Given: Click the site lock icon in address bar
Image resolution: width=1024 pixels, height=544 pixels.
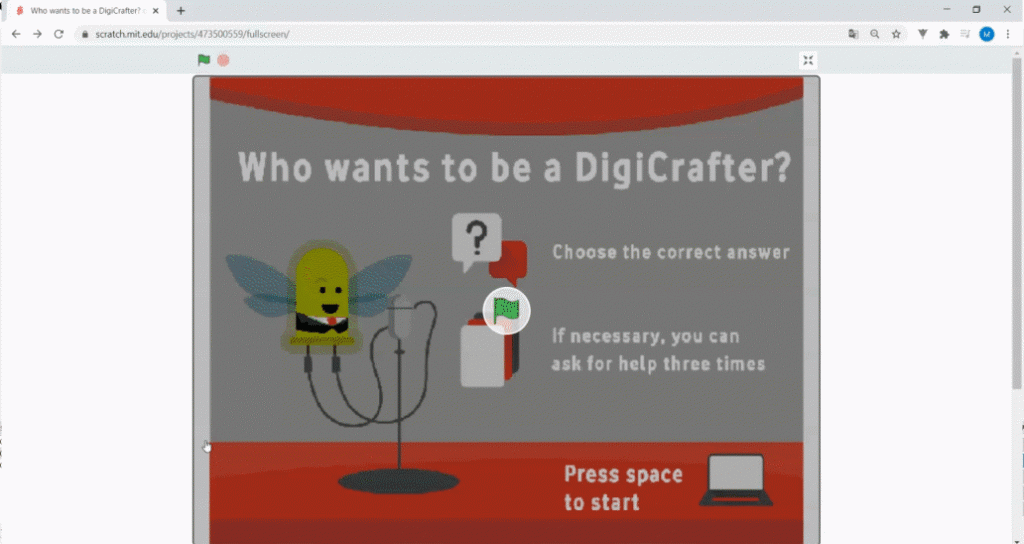Looking at the screenshot, I should point(84,34).
